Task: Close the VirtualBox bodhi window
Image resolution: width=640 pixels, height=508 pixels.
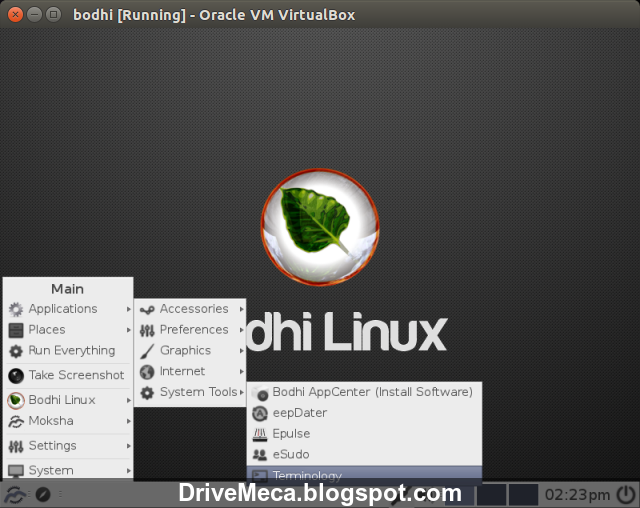Action: pos(16,15)
